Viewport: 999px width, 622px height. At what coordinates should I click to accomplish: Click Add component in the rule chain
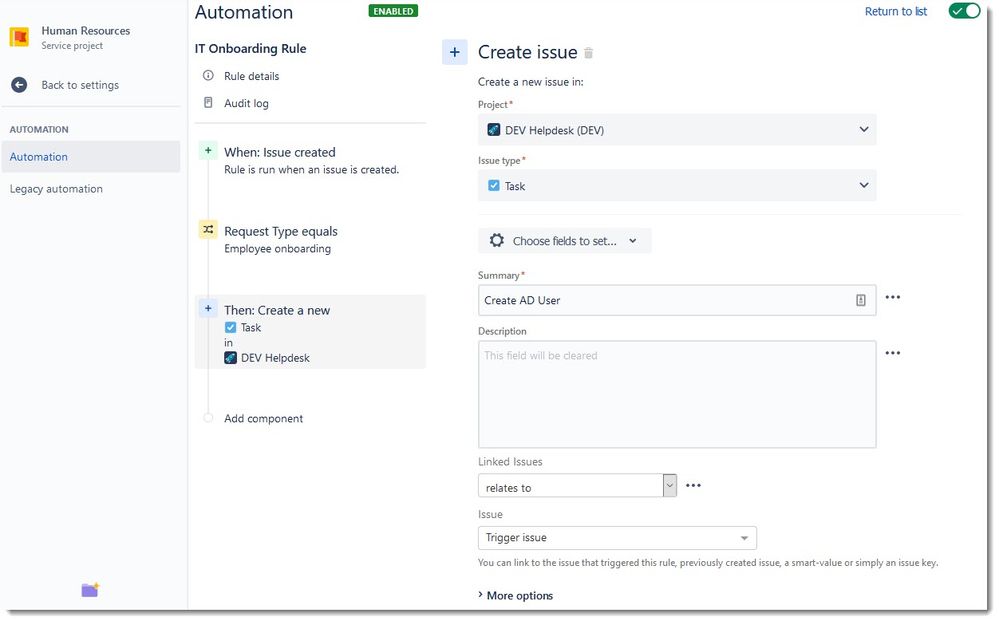[263, 419]
